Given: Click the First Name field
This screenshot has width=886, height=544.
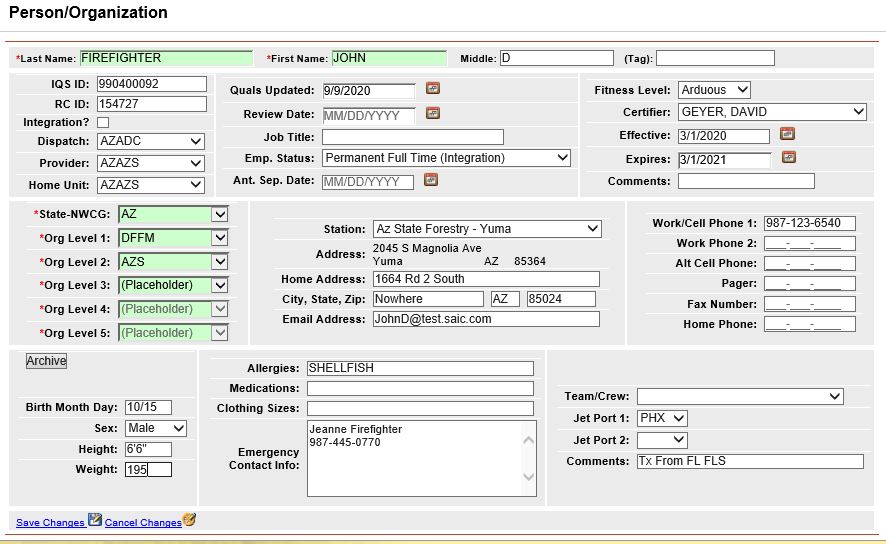Looking at the screenshot, I should click(x=389, y=58).
